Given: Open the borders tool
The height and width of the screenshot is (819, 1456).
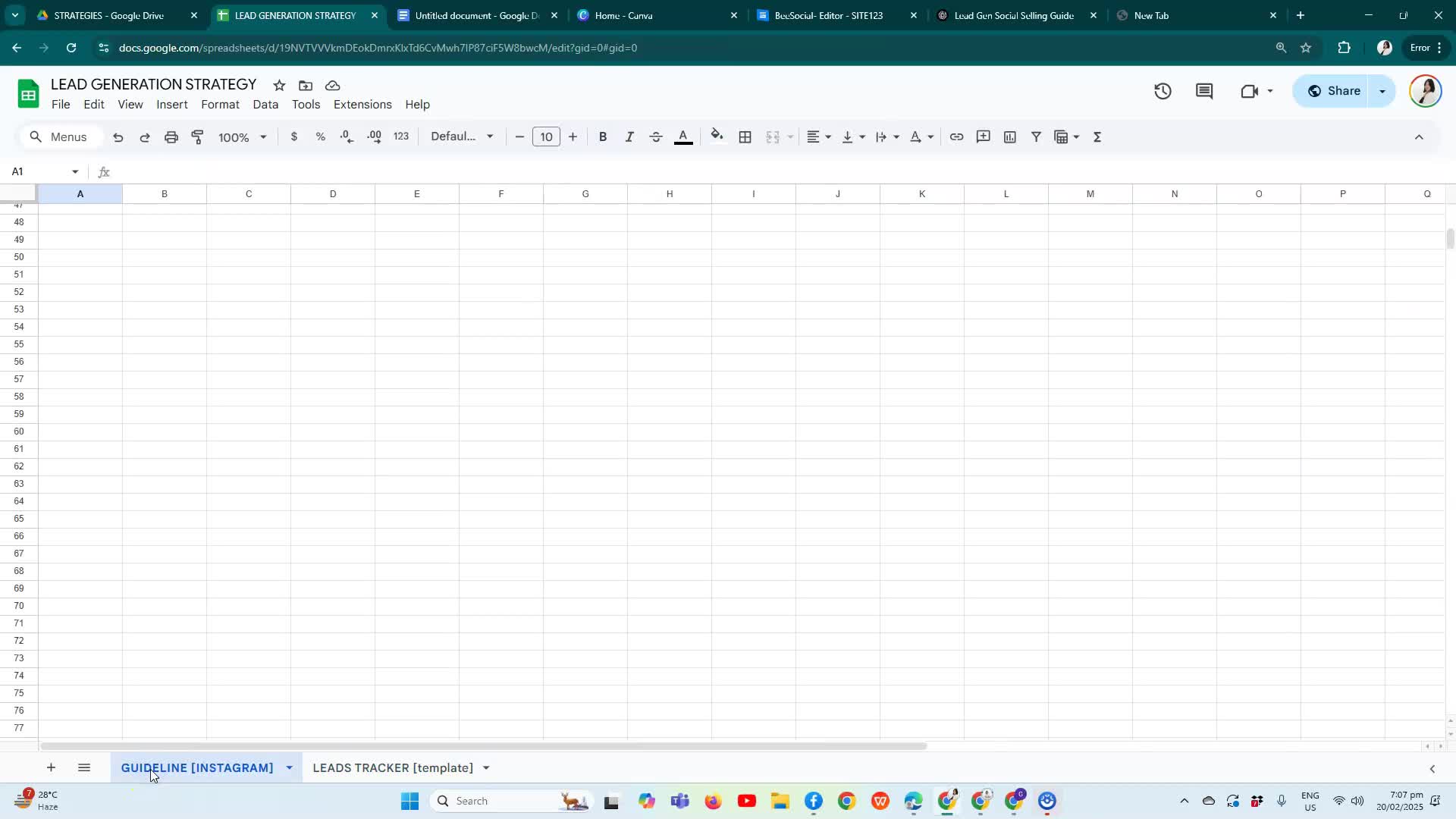Looking at the screenshot, I should point(745,137).
